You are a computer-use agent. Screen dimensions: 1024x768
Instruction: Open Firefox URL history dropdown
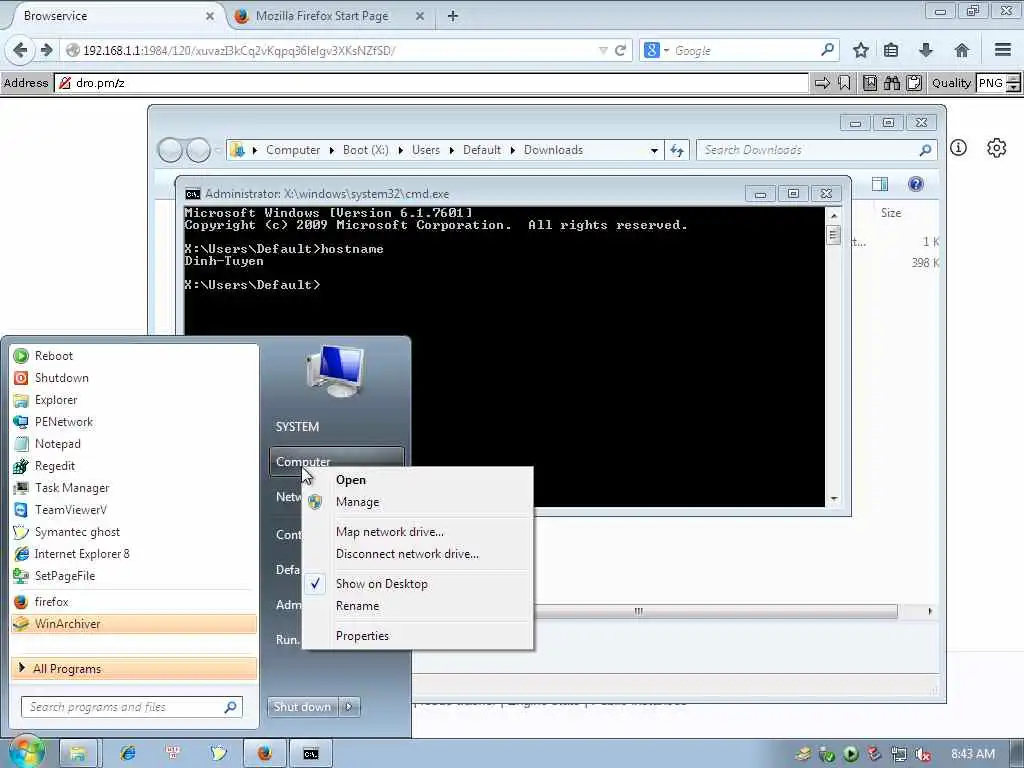pyautogui.click(x=603, y=50)
